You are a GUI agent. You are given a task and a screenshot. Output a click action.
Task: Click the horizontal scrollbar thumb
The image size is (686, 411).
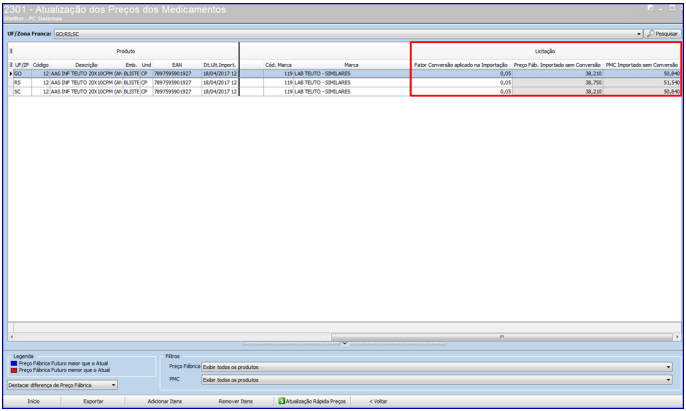(501, 337)
